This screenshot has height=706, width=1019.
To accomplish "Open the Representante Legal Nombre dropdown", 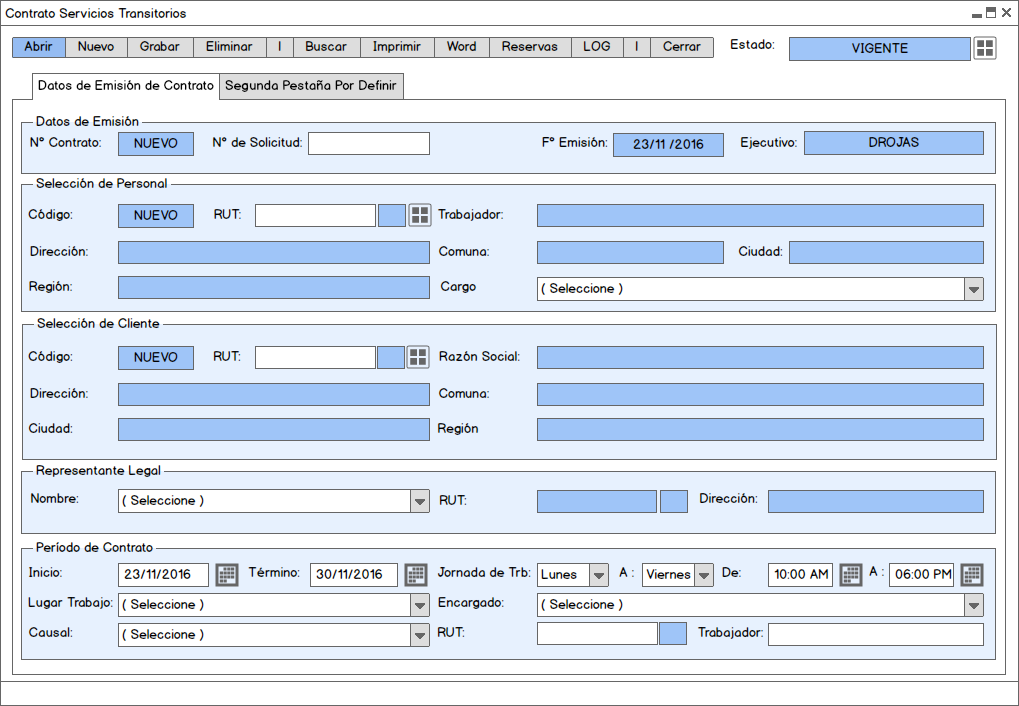I will (x=420, y=501).
